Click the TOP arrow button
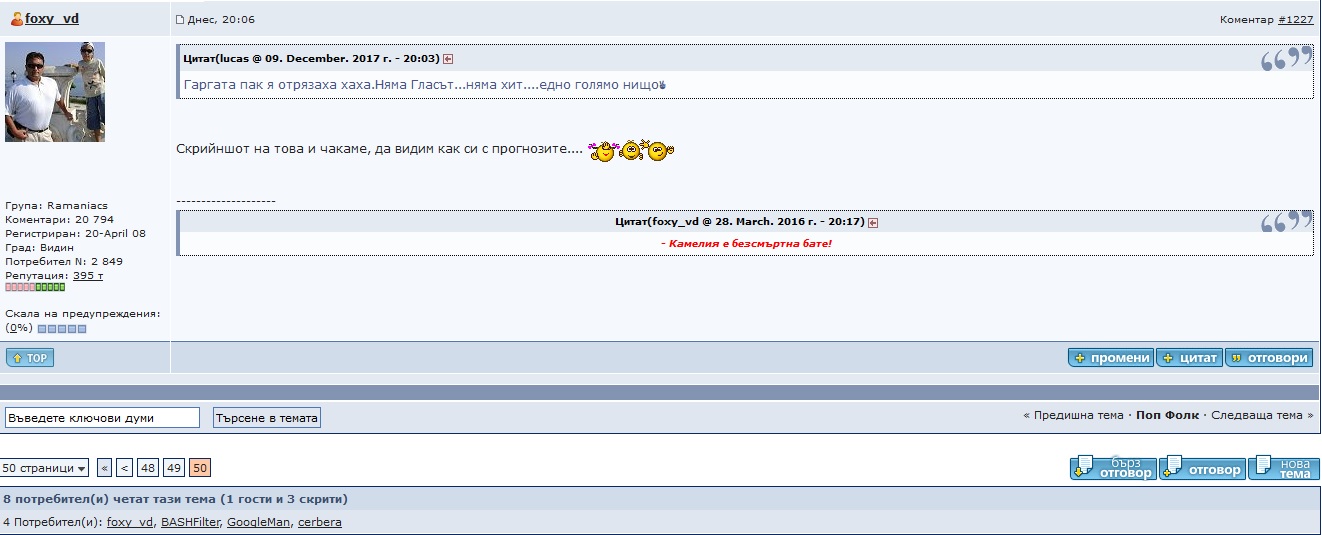Image resolution: width=1322 pixels, height=535 pixels. pyautogui.click(x=30, y=358)
